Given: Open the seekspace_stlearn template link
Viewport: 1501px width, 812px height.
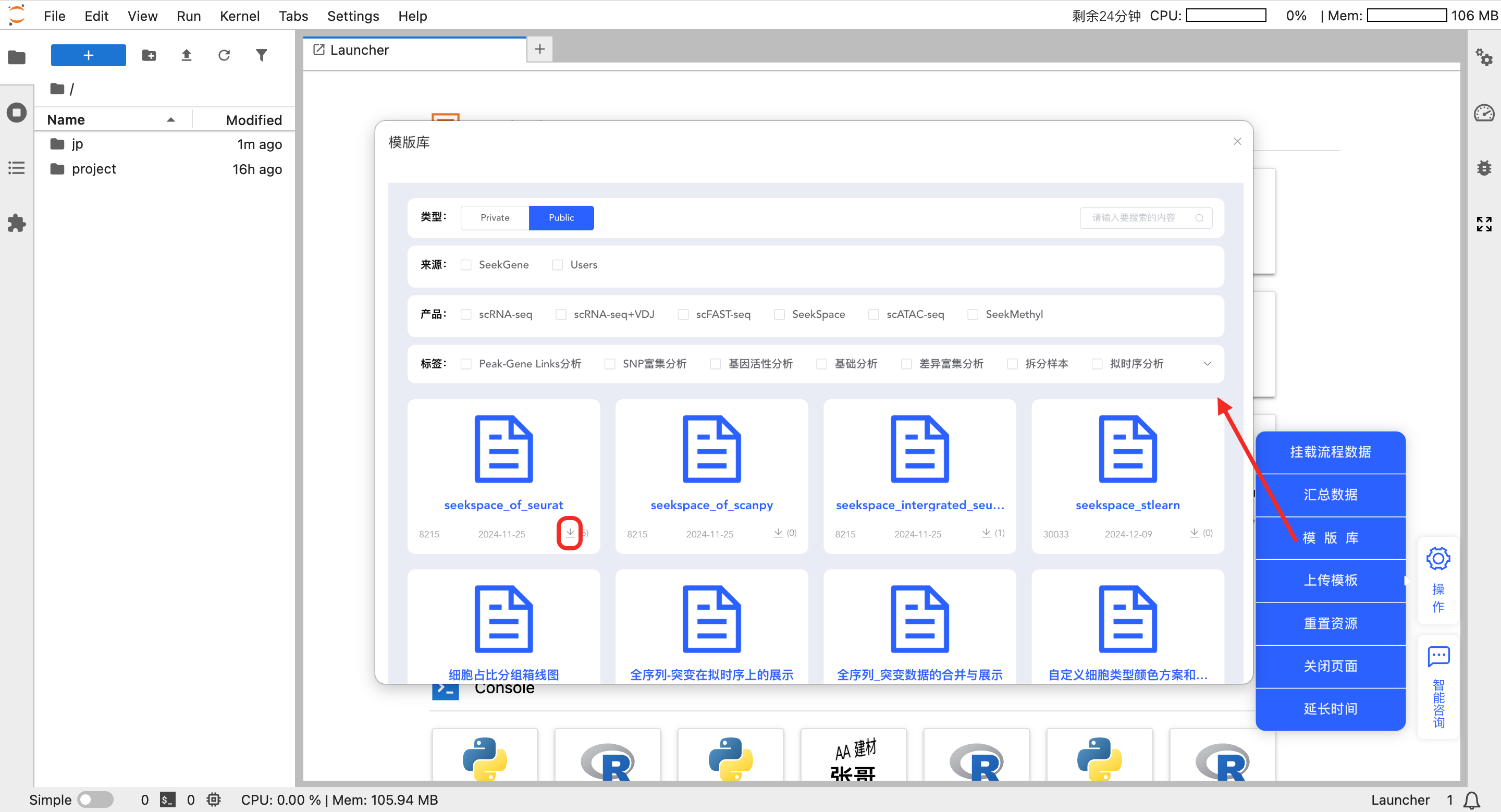Looking at the screenshot, I should pyautogui.click(x=1127, y=505).
